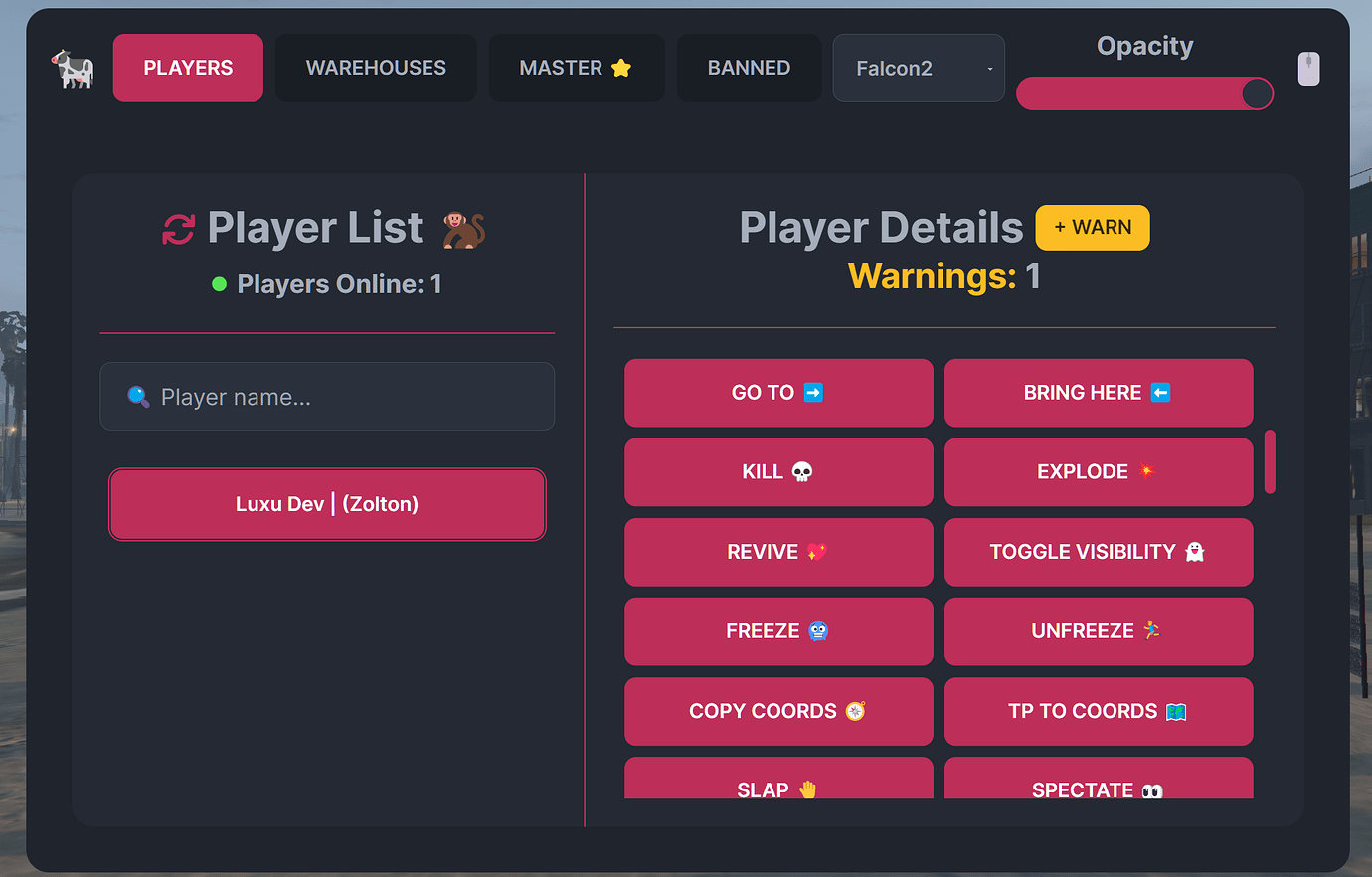
Task: Click the + WARN button
Action: click(x=1093, y=227)
